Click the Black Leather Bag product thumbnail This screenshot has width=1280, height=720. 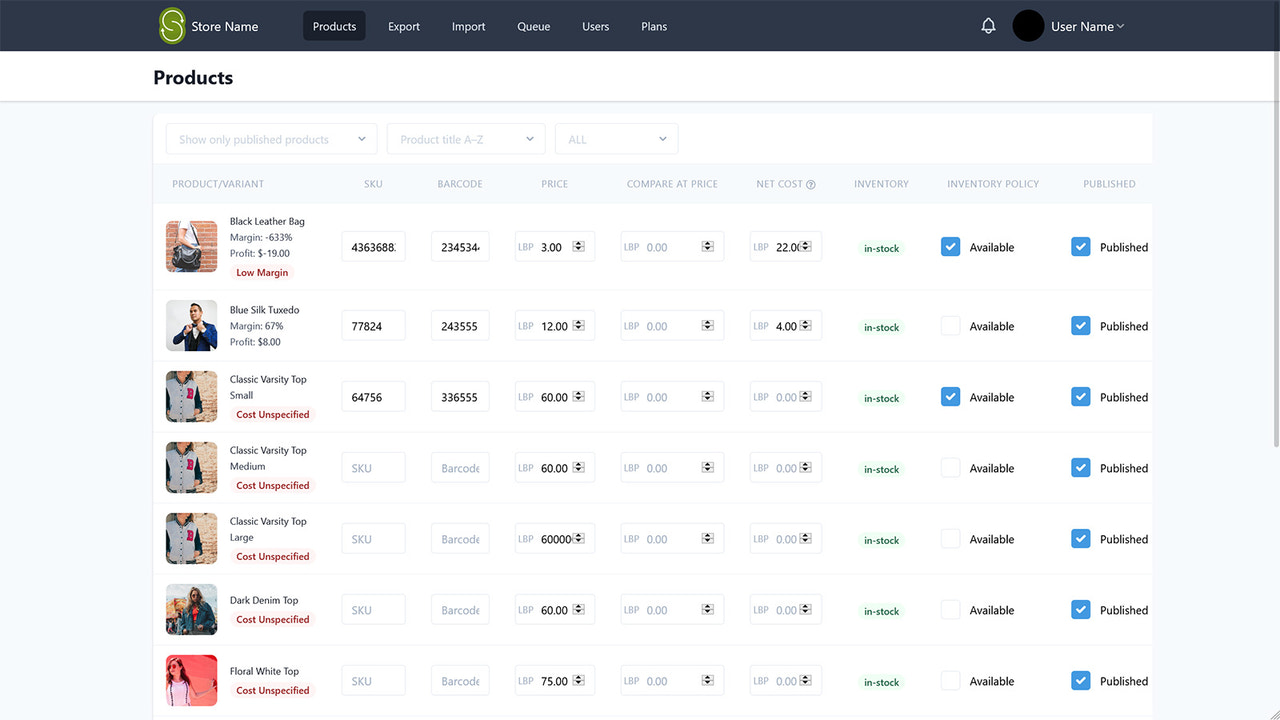pos(191,246)
